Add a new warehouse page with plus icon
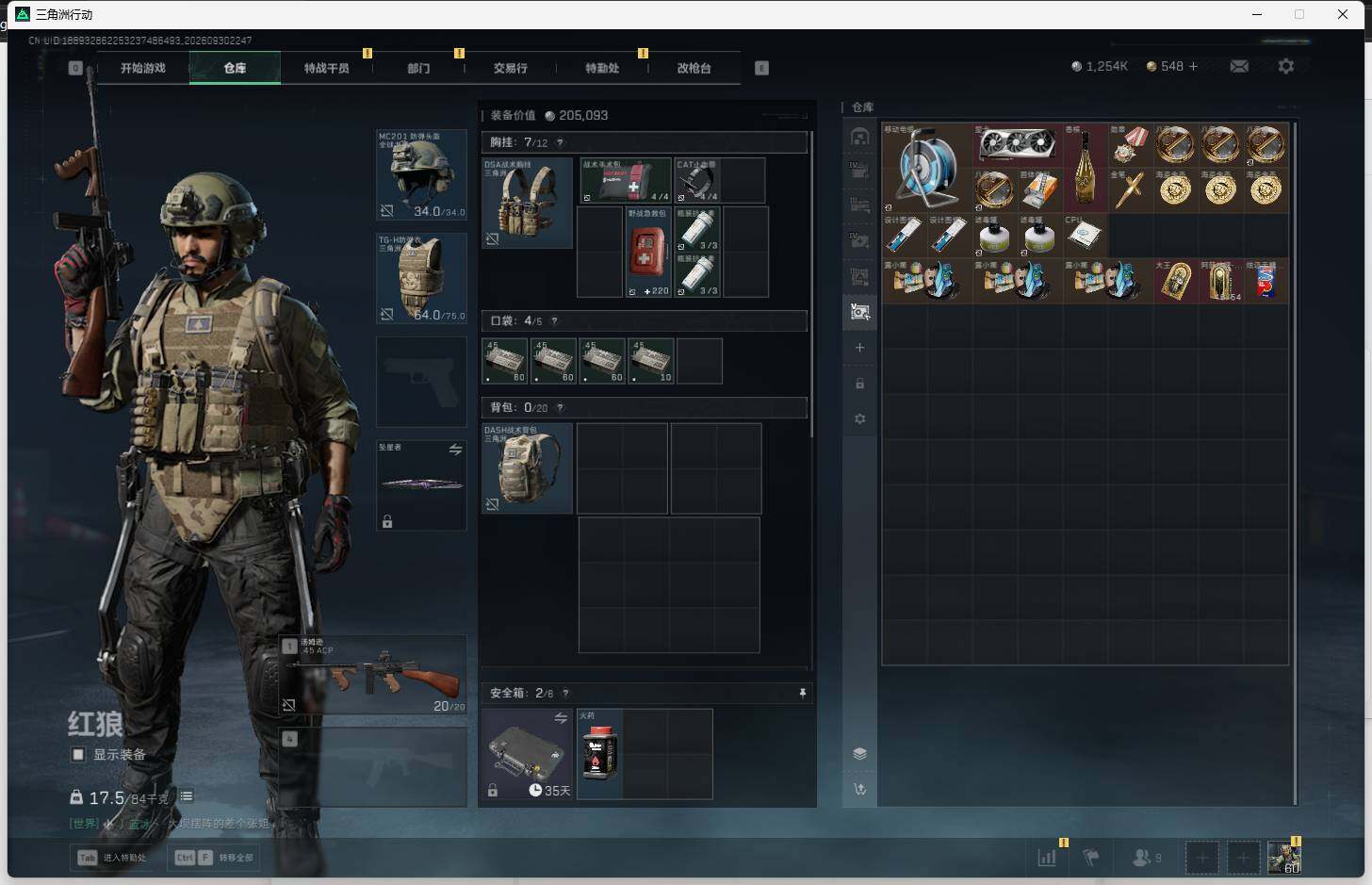1372x885 pixels. pos(859,348)
